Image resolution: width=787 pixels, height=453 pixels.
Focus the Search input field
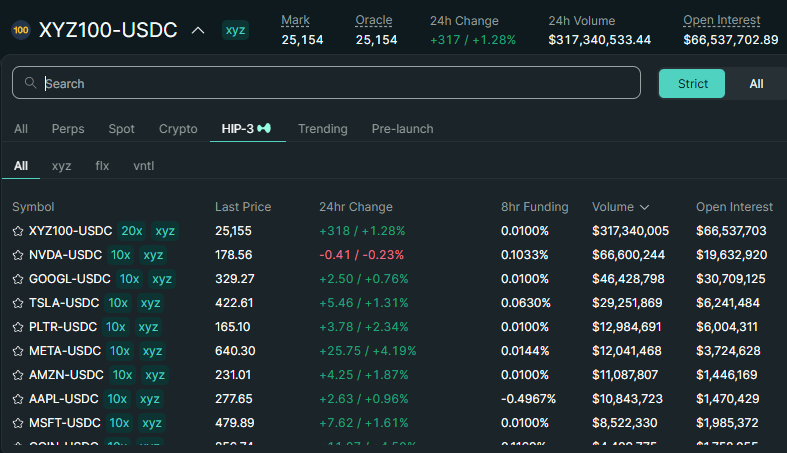[326, 83]
